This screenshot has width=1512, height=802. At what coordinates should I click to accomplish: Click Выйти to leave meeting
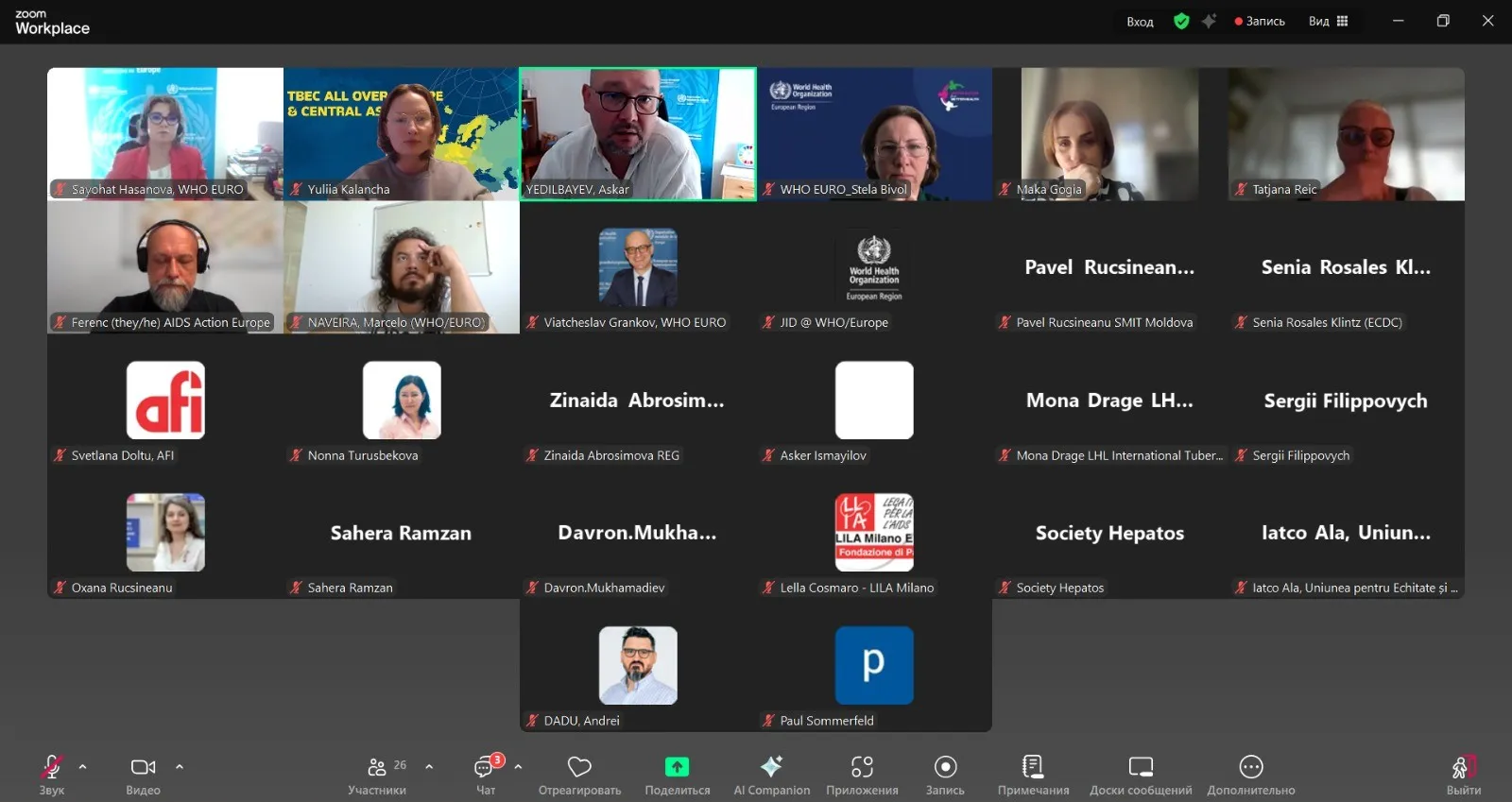[1463, 775]
